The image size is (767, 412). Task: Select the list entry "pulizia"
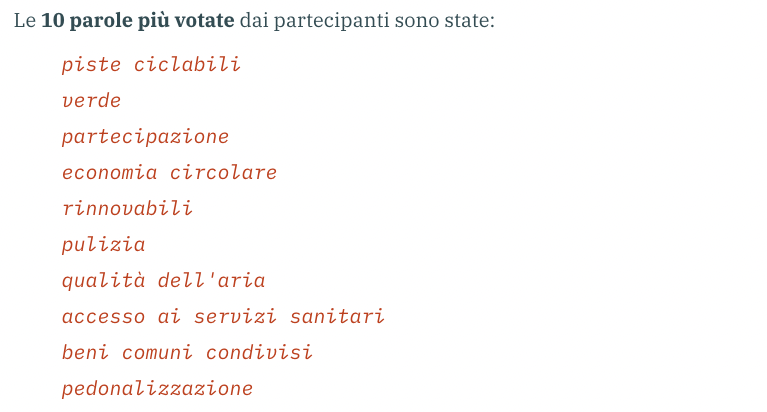click(x=103, y=245)
